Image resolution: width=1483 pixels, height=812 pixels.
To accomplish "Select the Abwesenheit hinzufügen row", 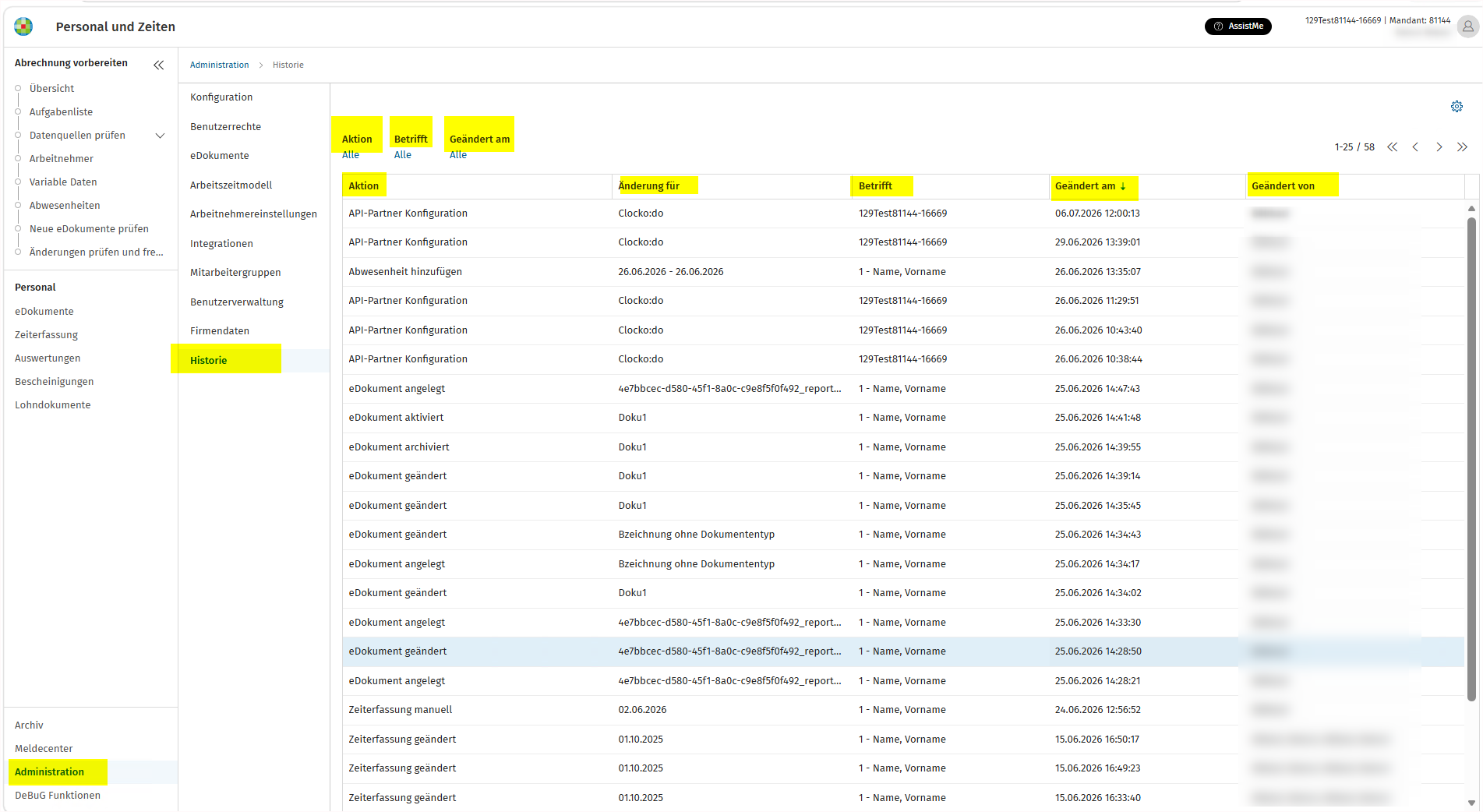I will (903, 272).
